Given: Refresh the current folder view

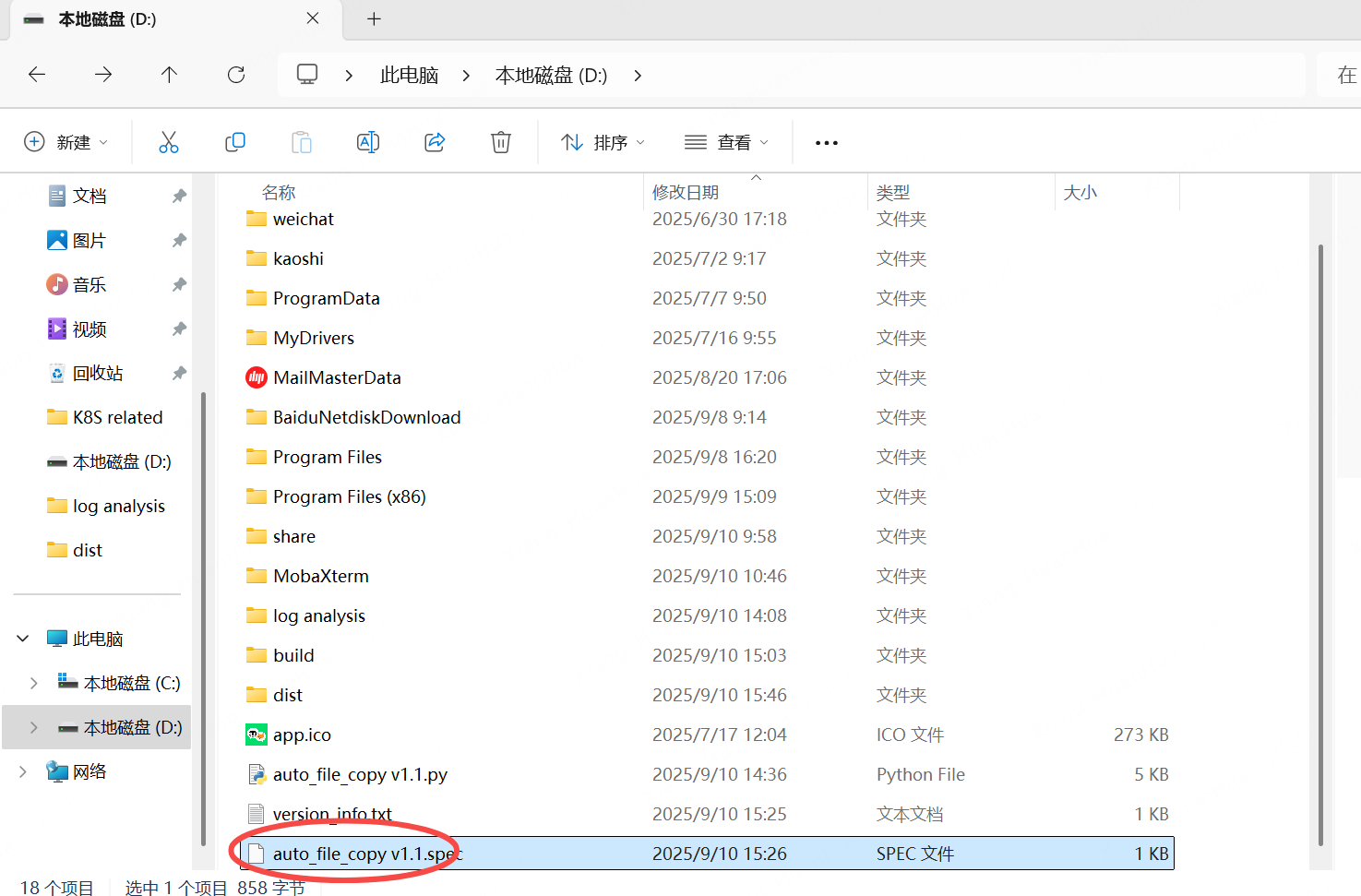Looking at the screenshot, I should click(236, 75).
